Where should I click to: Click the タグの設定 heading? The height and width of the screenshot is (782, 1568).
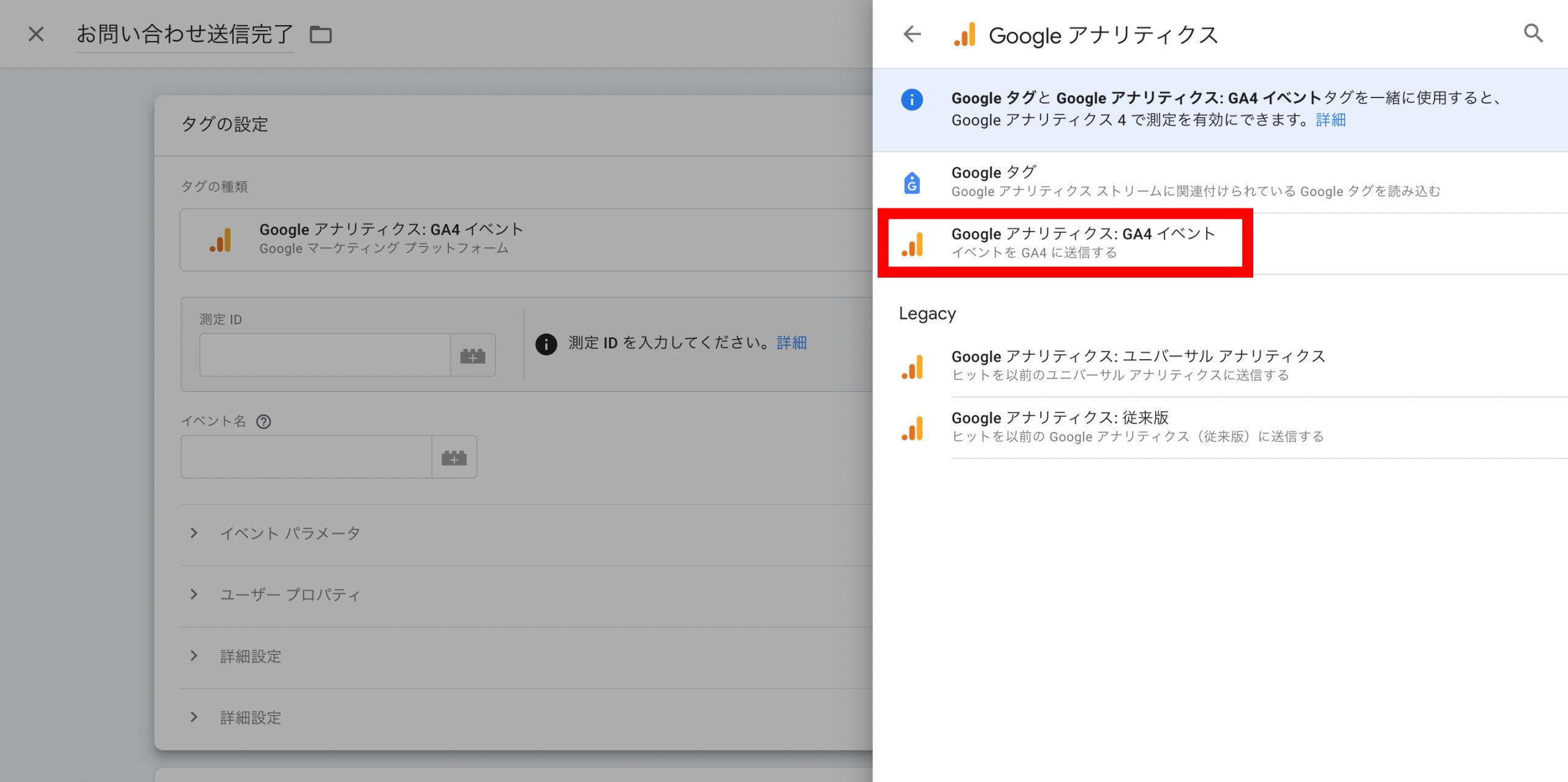click(x=225, y=124)
